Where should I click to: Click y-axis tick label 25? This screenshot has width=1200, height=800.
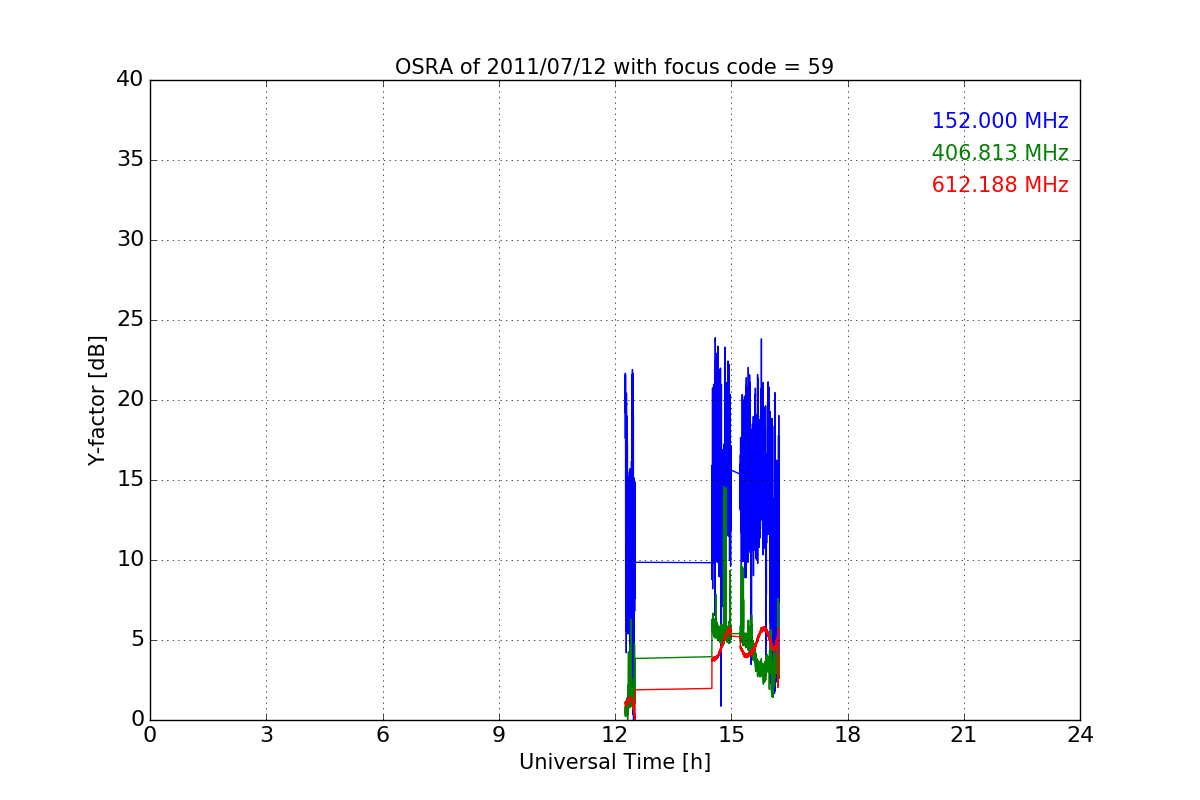tap(130, 320)
